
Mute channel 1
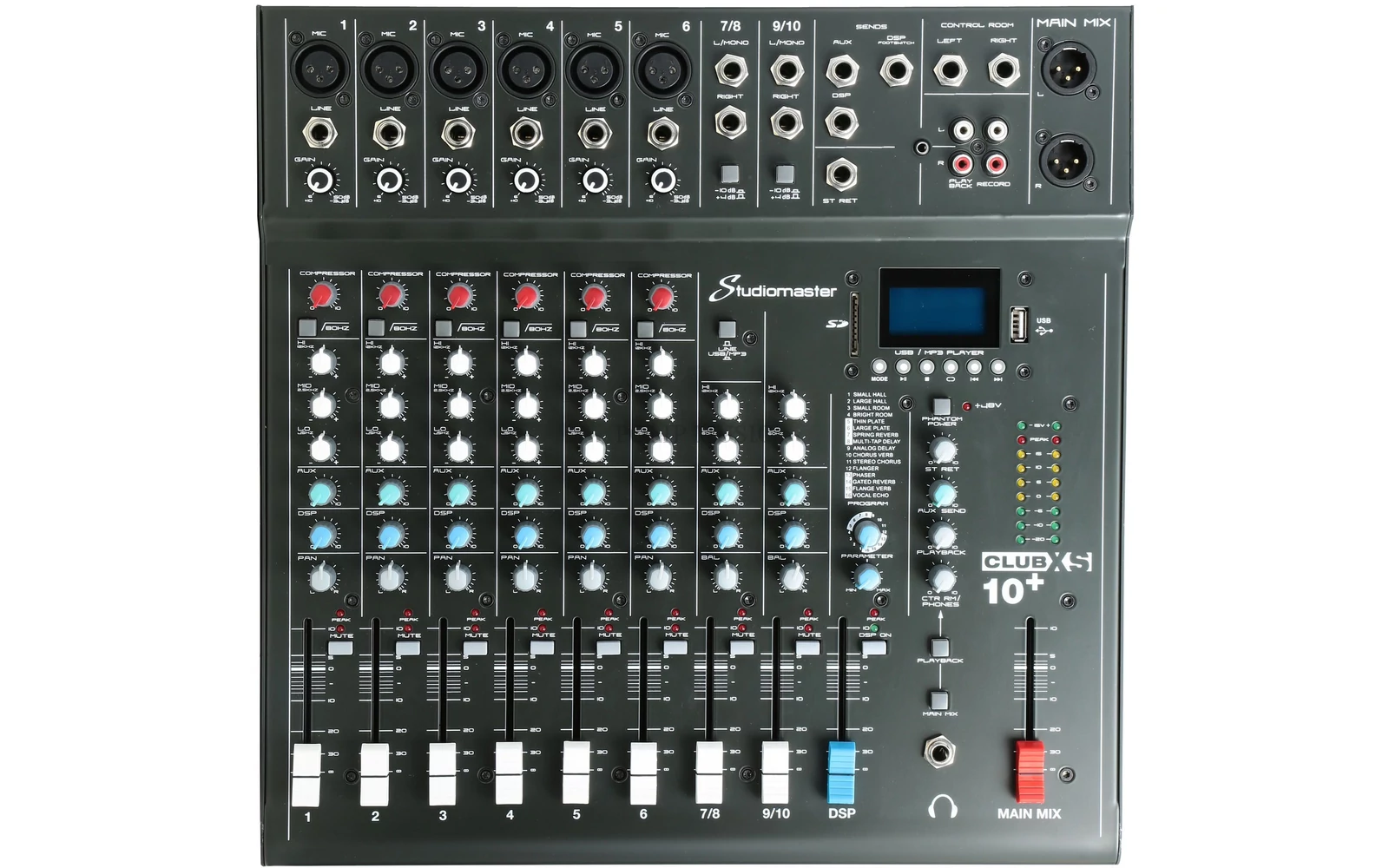click(340, 648)
